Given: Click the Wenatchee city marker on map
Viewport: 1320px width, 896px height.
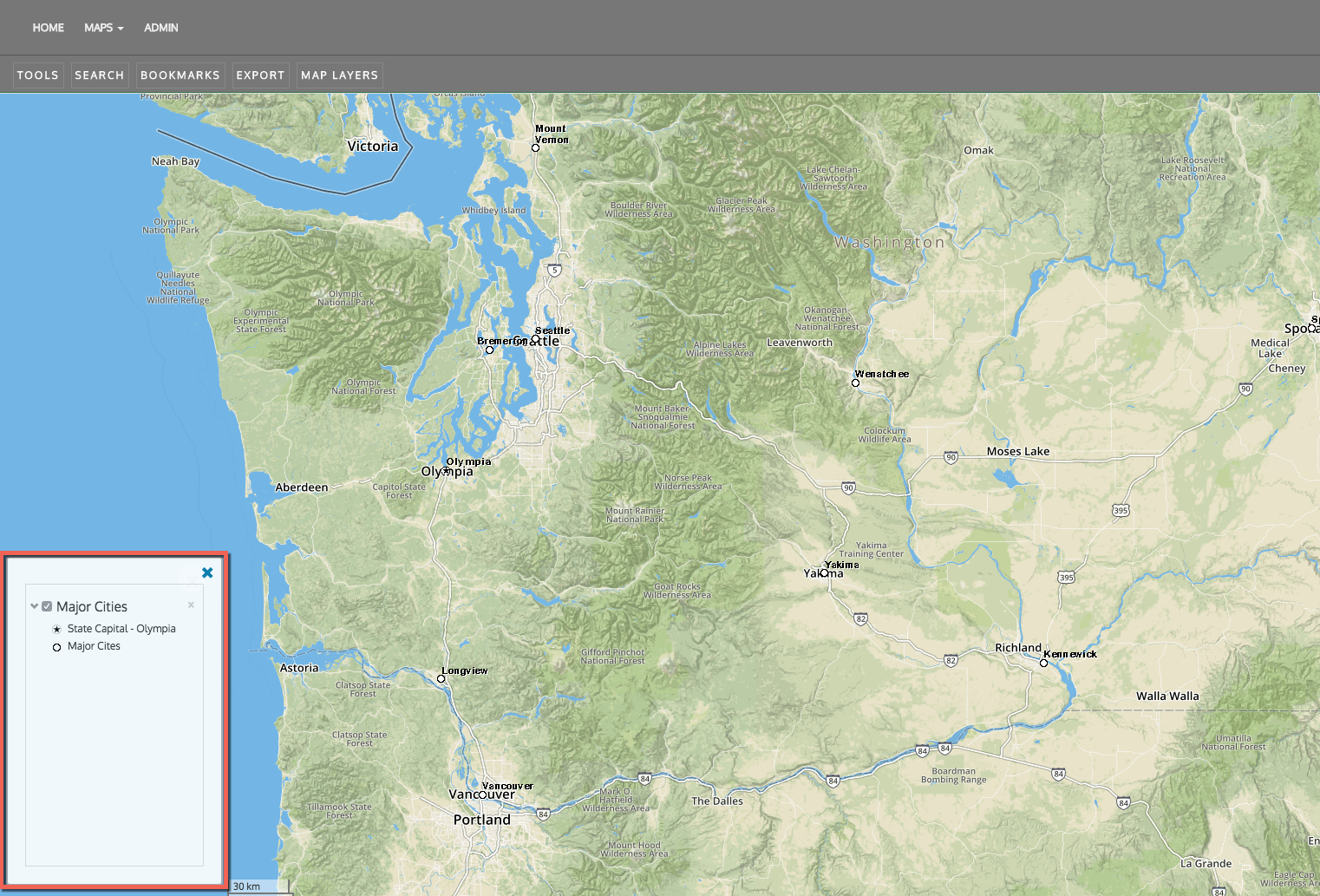Looking at the screenshot, I should tap(855, 383).
